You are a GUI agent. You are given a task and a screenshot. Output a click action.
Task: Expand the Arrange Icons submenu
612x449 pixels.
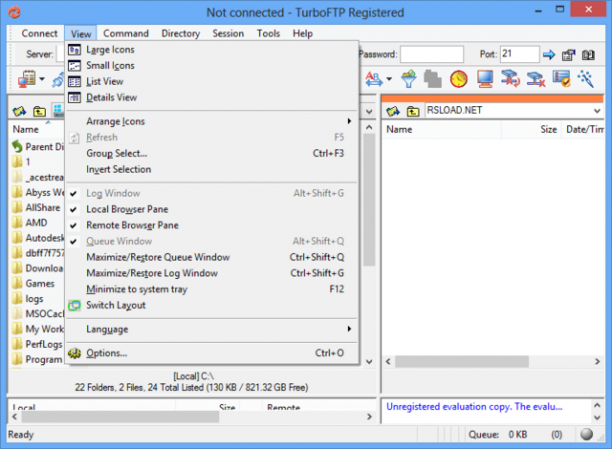click(x=212, y=121)
